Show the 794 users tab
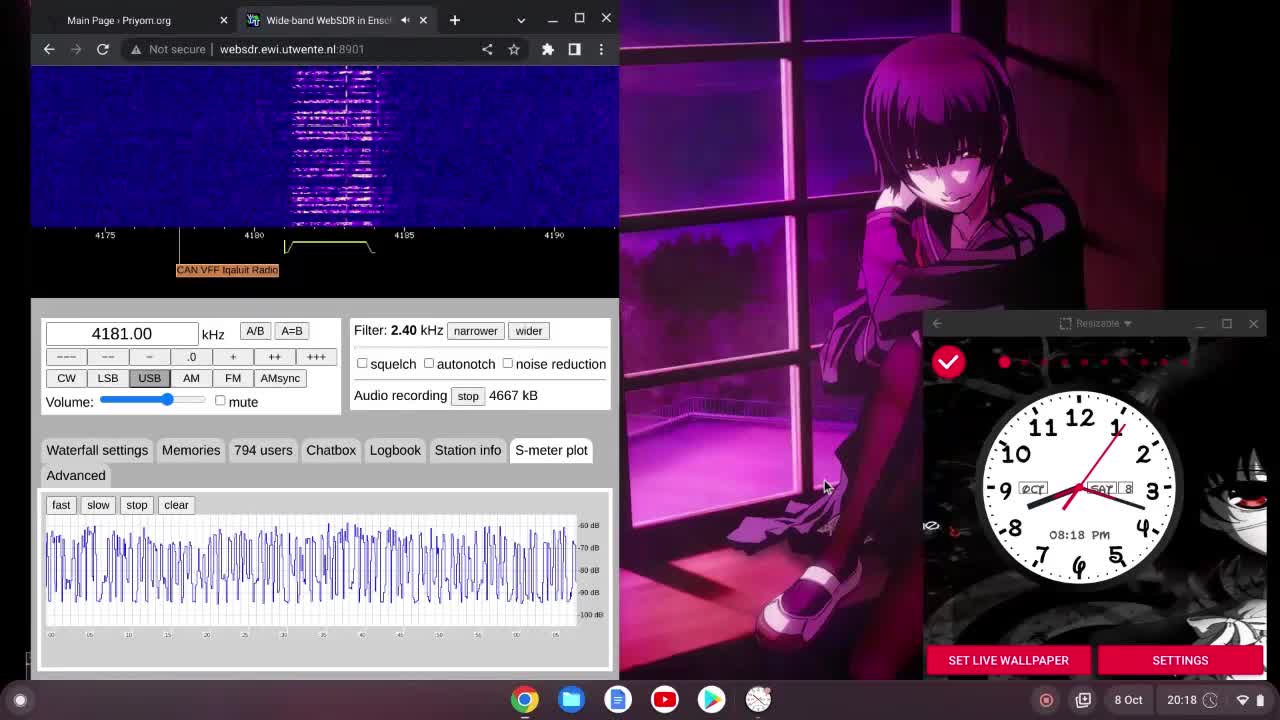Image resolution: width=1280 pixels, height=720 pixels. pos(263,450)
